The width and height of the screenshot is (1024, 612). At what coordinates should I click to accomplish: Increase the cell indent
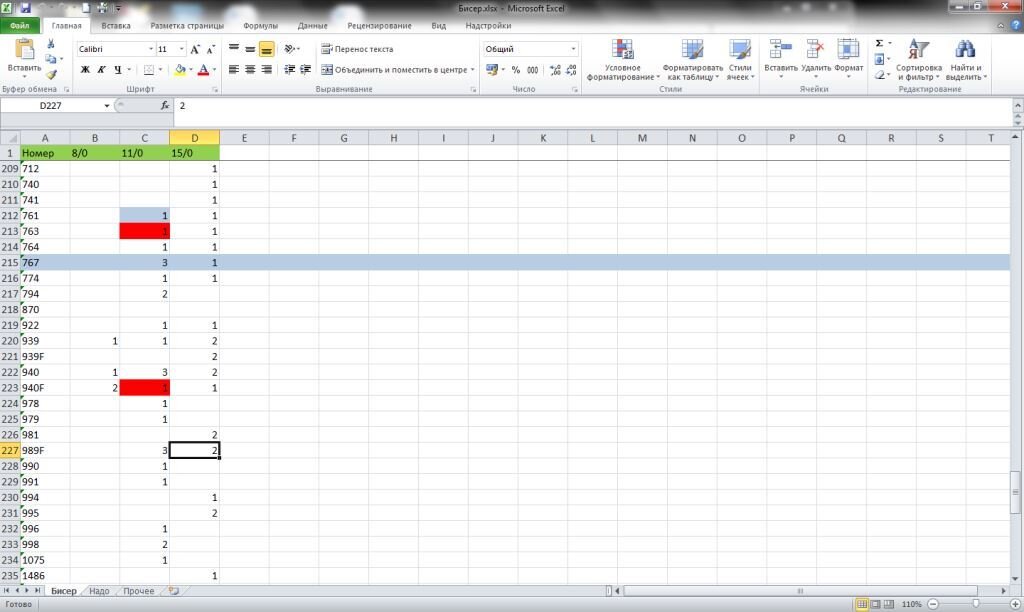[x=305, y=69]
